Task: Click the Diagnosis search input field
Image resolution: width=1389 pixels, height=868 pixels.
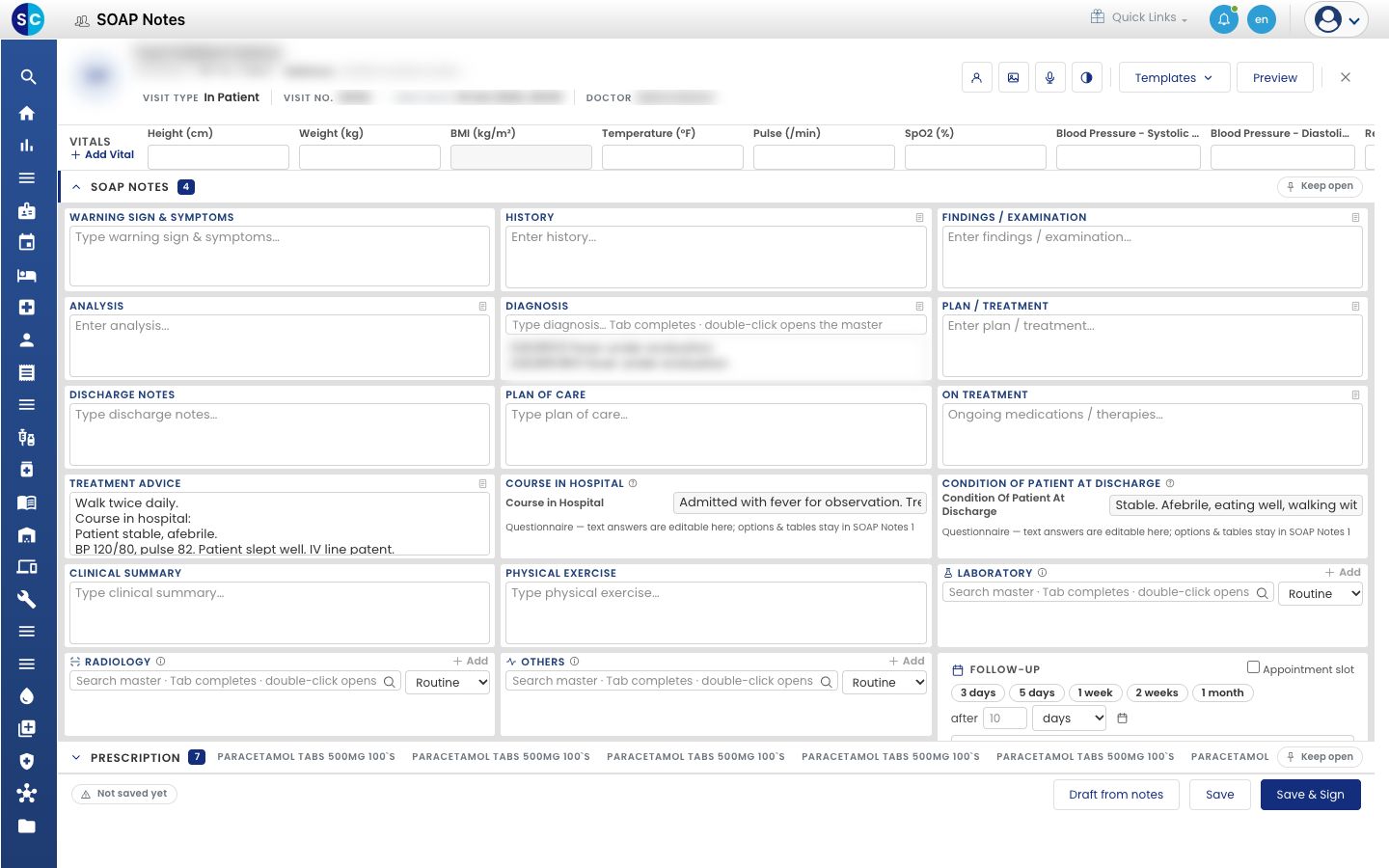Action: click(x=716, y=326)
